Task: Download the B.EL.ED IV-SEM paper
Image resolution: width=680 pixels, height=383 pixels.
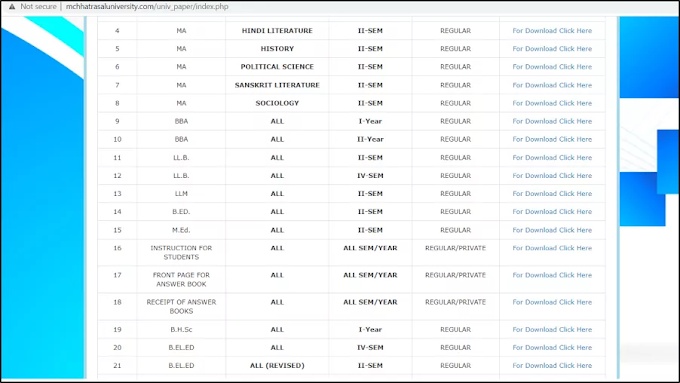Action: click(x=552, y=347)
